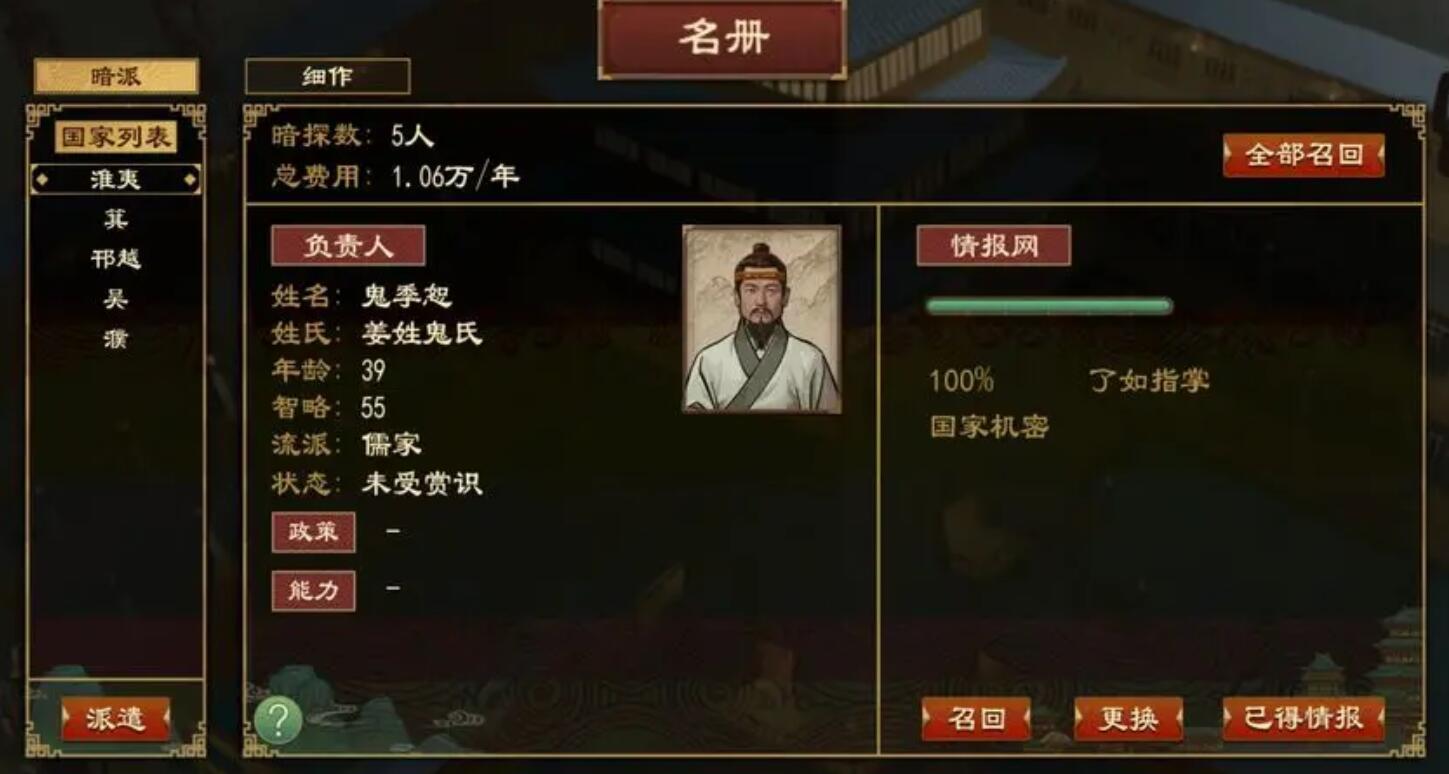Click the 更换 replace button
The height and width of the screenshot is (774, 1449).
click(x=1129, y=719)
